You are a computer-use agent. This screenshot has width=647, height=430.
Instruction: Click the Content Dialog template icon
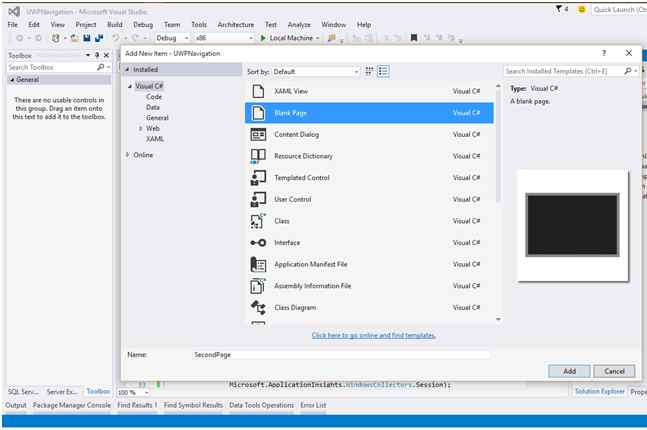258,134
